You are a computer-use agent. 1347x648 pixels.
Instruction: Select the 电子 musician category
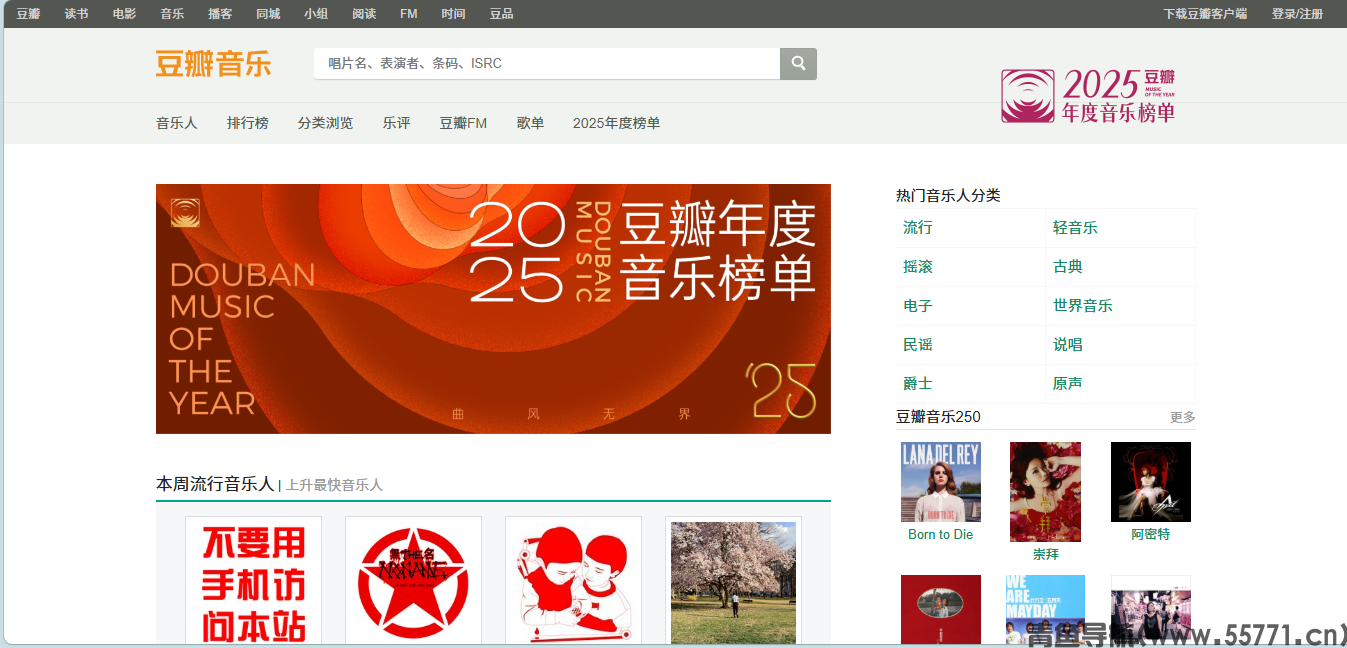(x=917, y=306)
